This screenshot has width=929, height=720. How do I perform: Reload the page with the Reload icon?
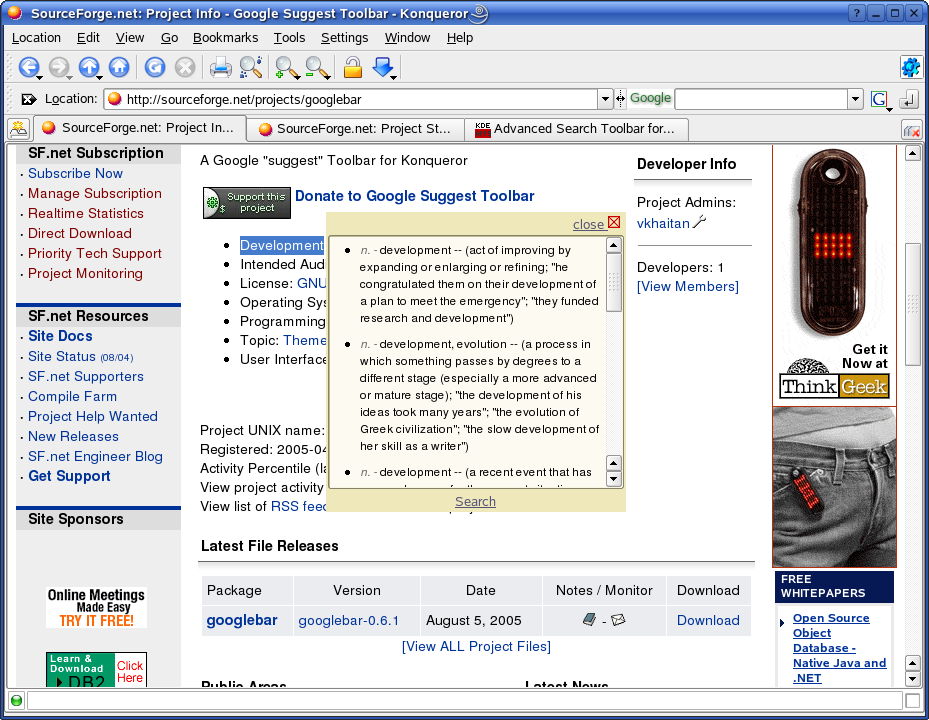click(x=155, y=67)
